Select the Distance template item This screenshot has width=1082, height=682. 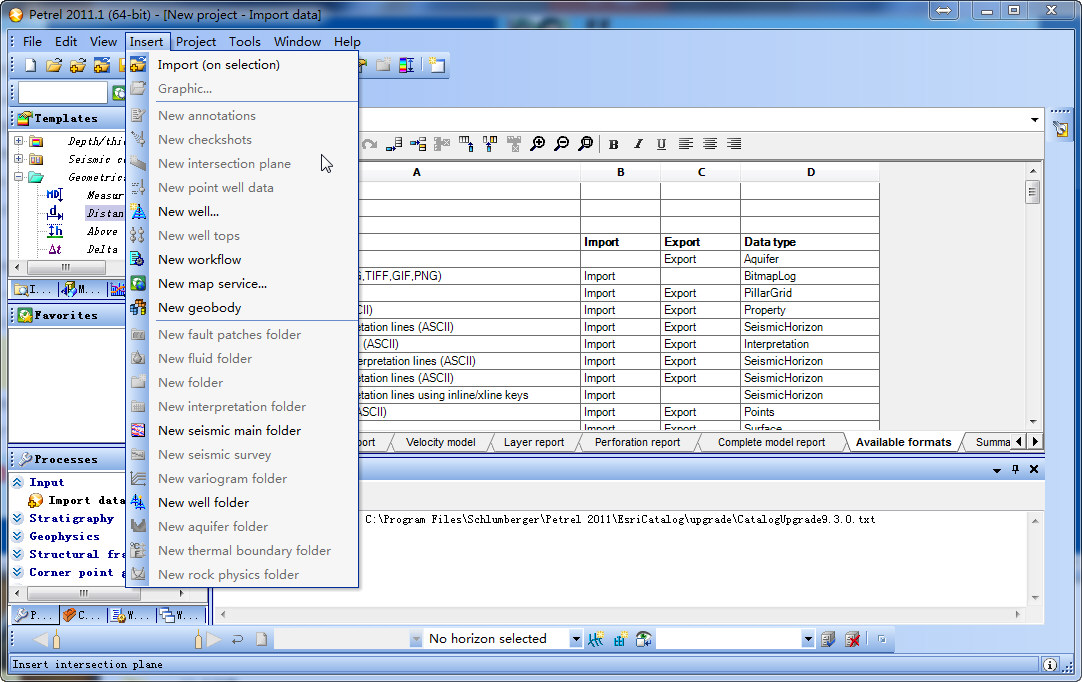[x=105, y=213]
